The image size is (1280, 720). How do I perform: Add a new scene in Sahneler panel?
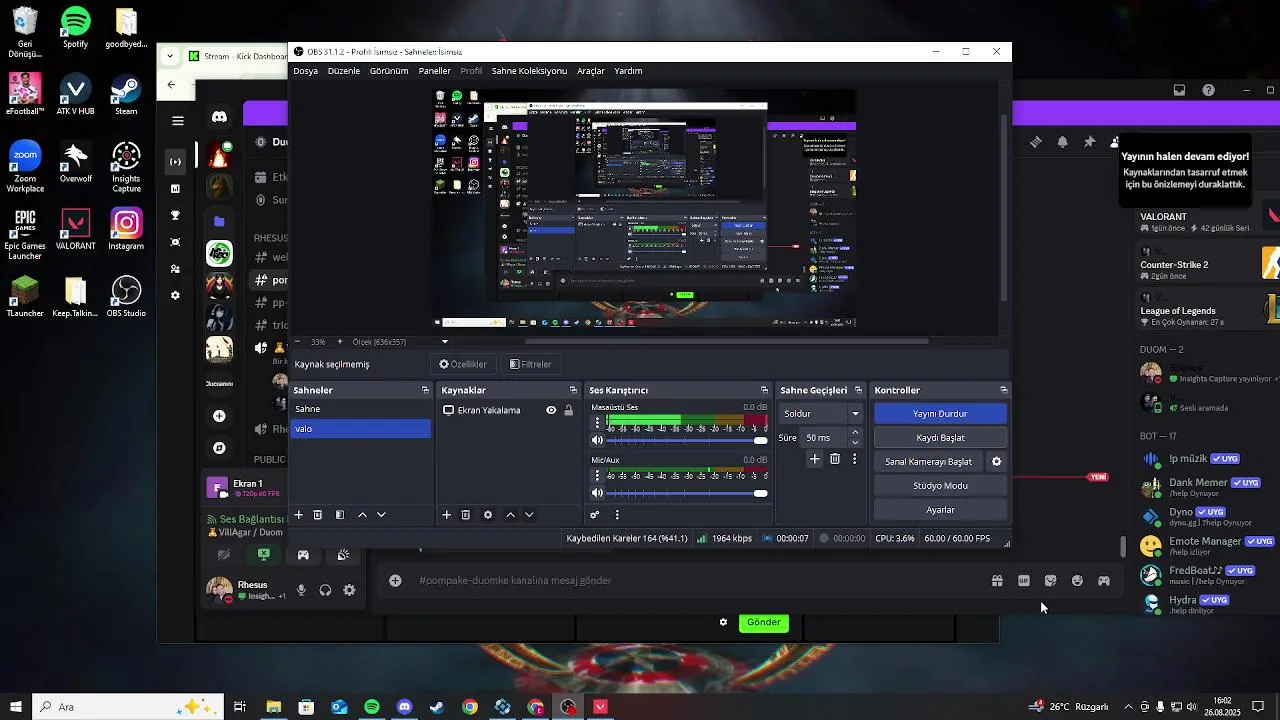coord(298,515)
